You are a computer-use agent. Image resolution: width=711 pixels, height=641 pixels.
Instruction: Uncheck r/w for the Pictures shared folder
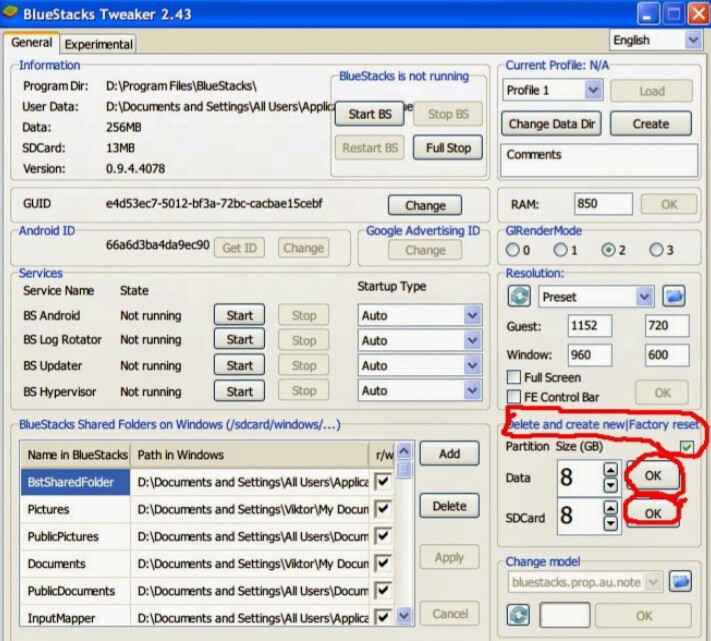point(382,509)
